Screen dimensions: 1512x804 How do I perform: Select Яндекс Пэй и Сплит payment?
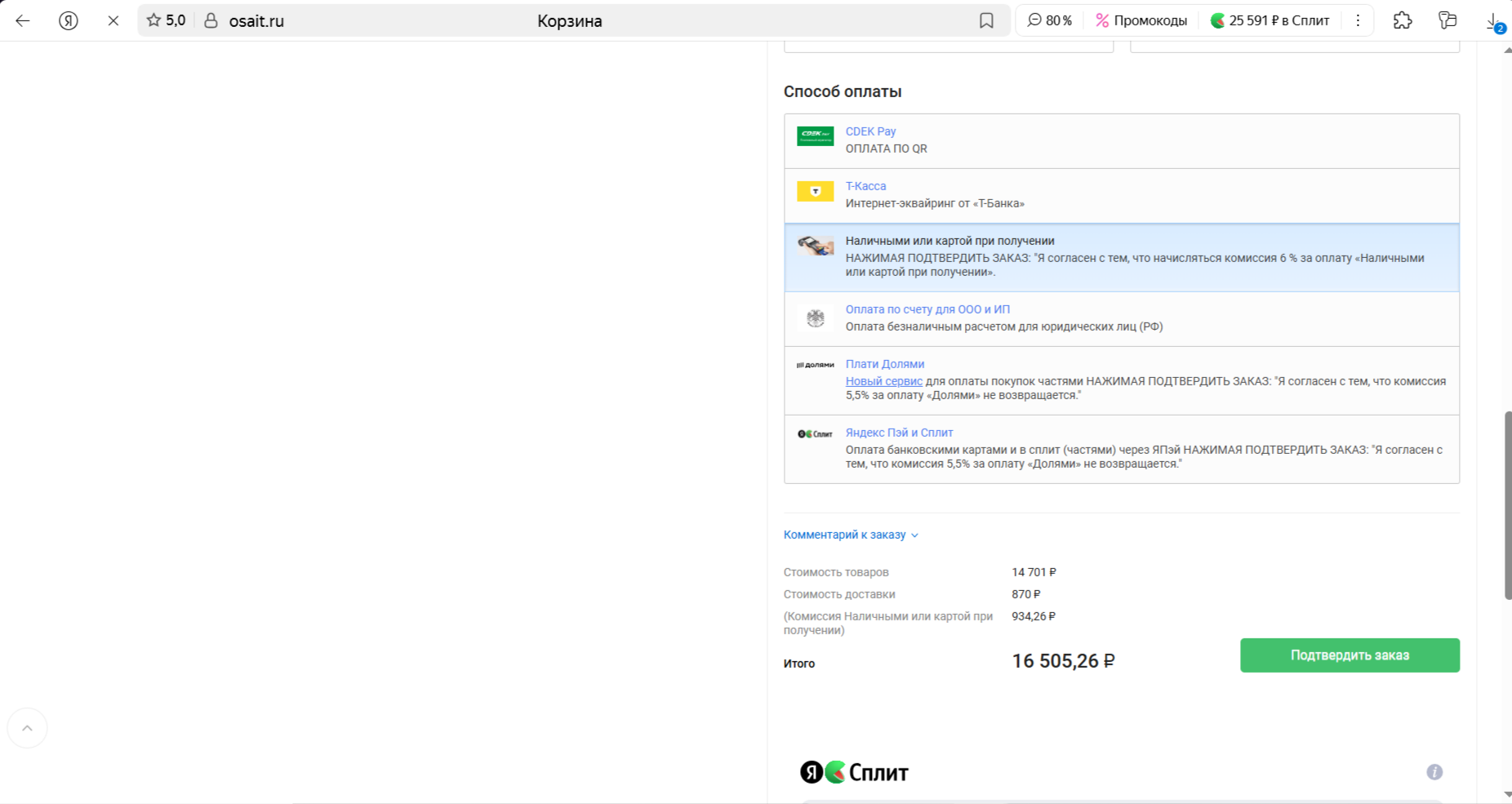[x=899, y=433]
